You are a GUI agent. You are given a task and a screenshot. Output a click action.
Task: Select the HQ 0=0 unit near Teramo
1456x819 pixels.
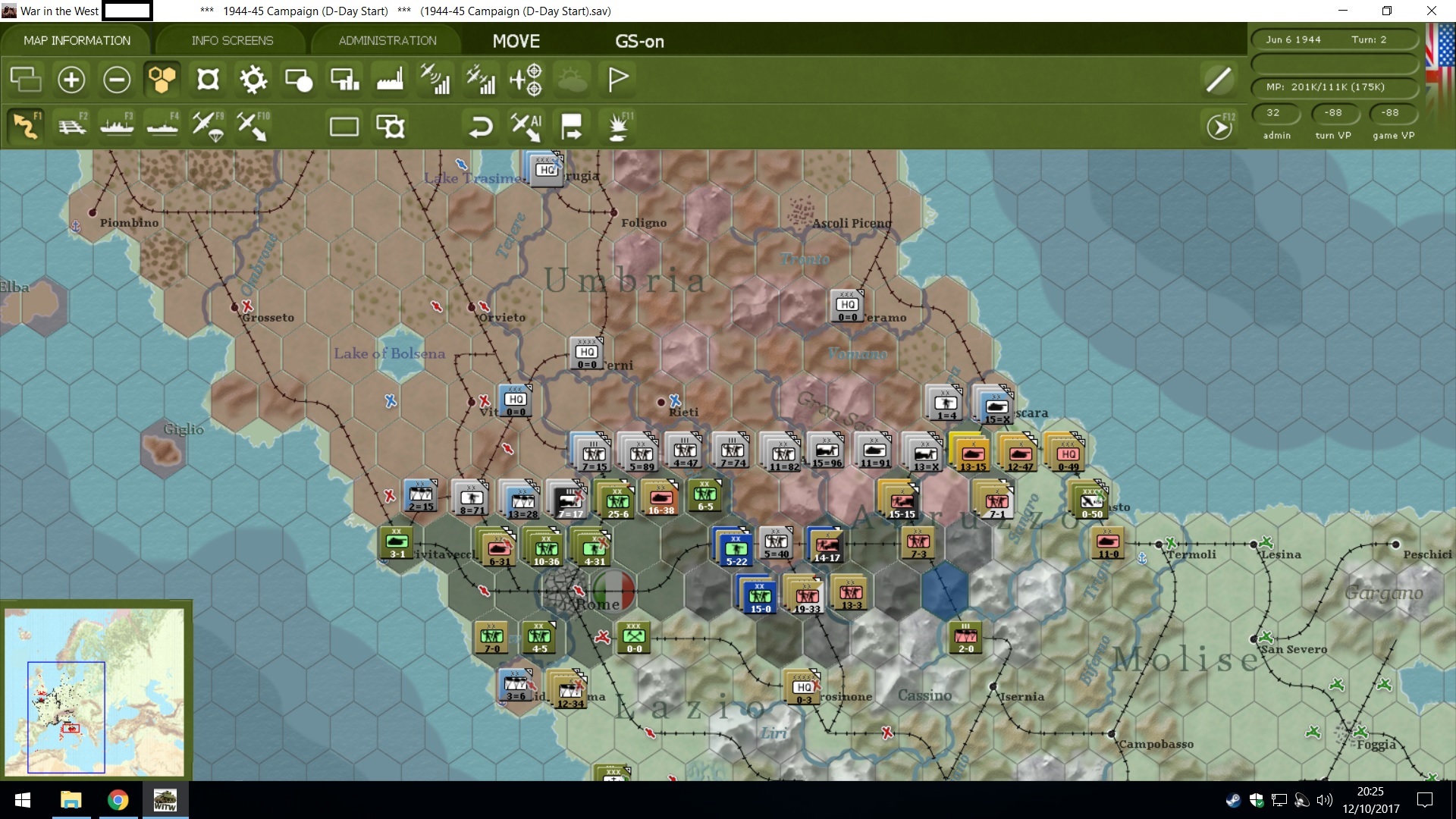848,306
